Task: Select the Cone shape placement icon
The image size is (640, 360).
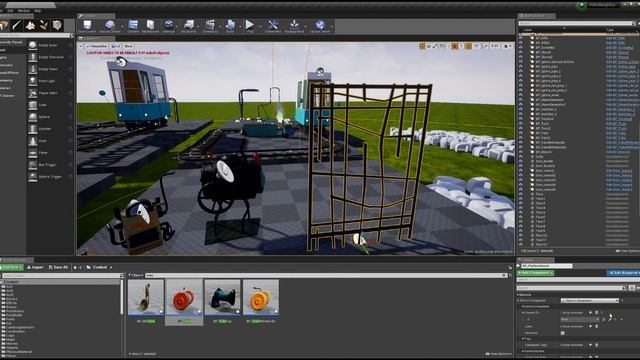Action: 33,141
